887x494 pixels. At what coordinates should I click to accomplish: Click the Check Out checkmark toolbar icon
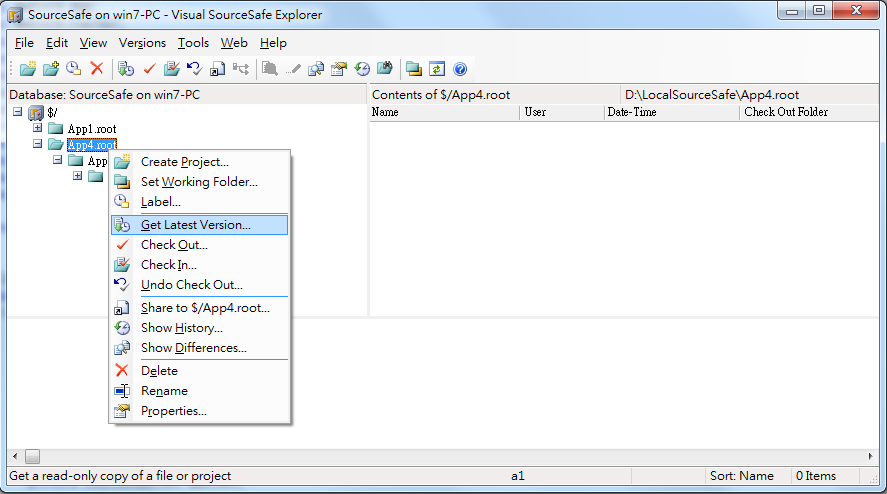pos(149,69)
